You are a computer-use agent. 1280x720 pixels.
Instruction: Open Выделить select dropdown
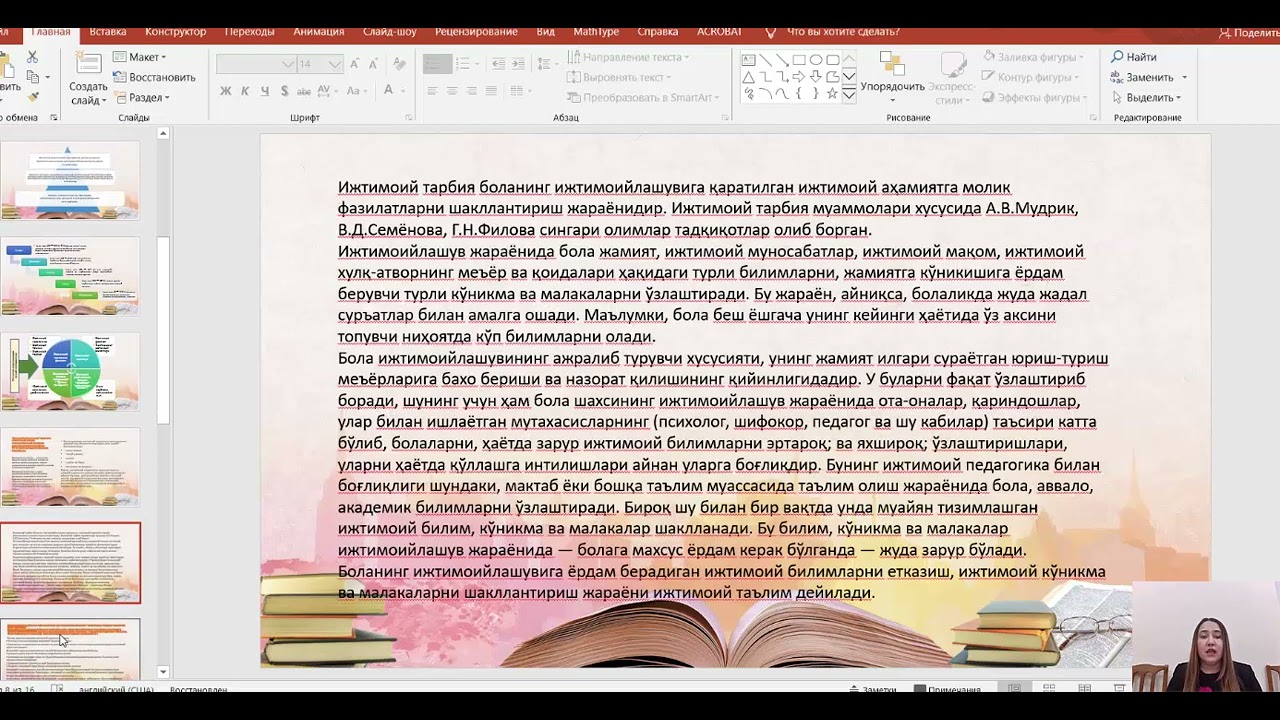pyautogui.click(x=1146, y=98)
